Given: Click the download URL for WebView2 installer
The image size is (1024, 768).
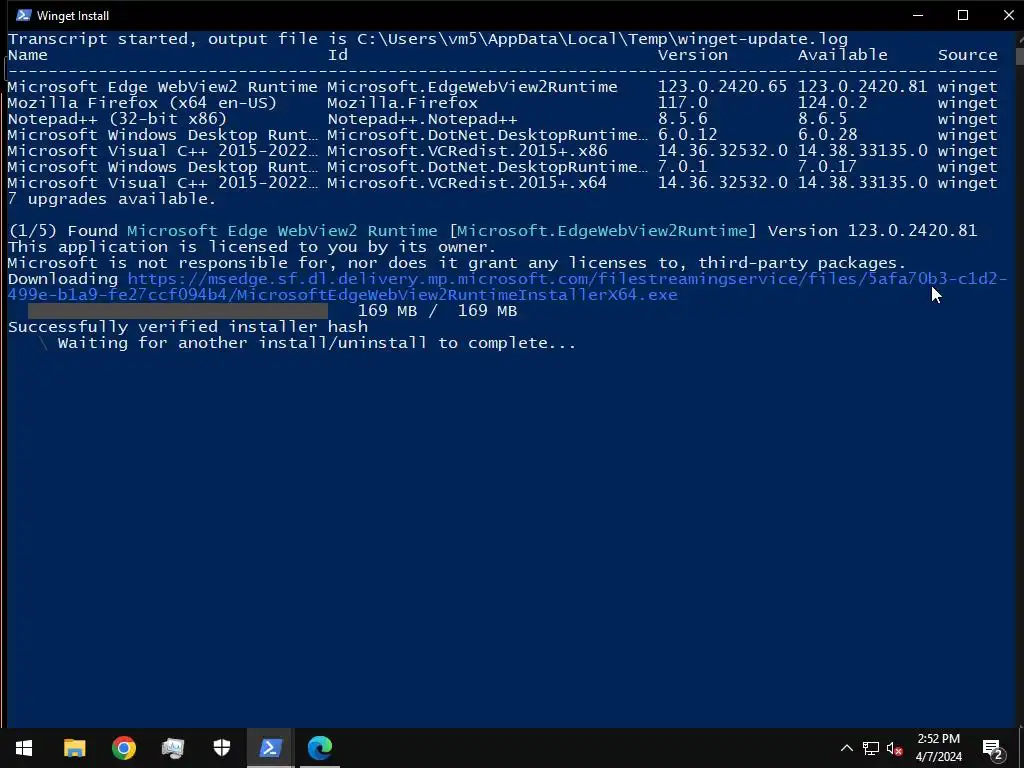Looking at the screenshot, I should pyautogui.click(x=507, y=287).
